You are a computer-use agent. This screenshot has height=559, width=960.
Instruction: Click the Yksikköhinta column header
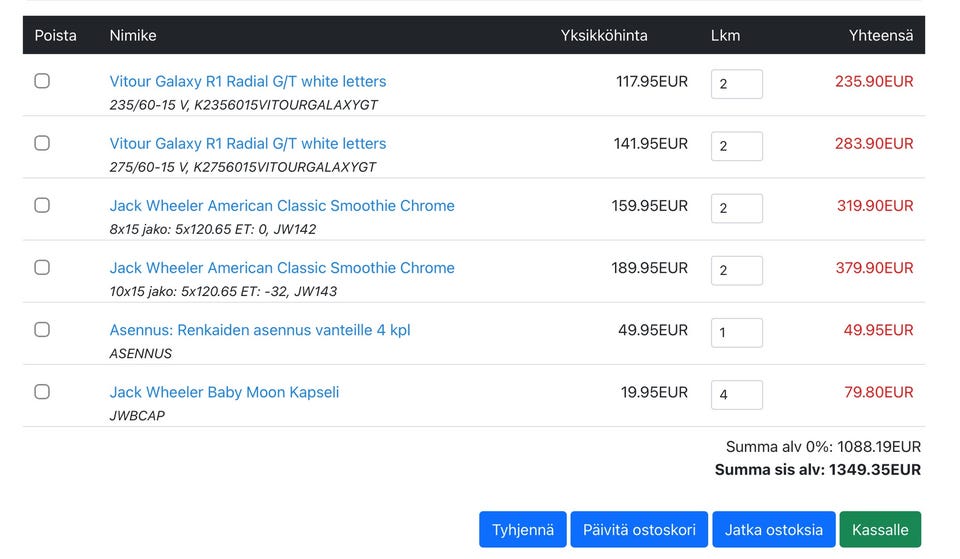click(604, 36)
